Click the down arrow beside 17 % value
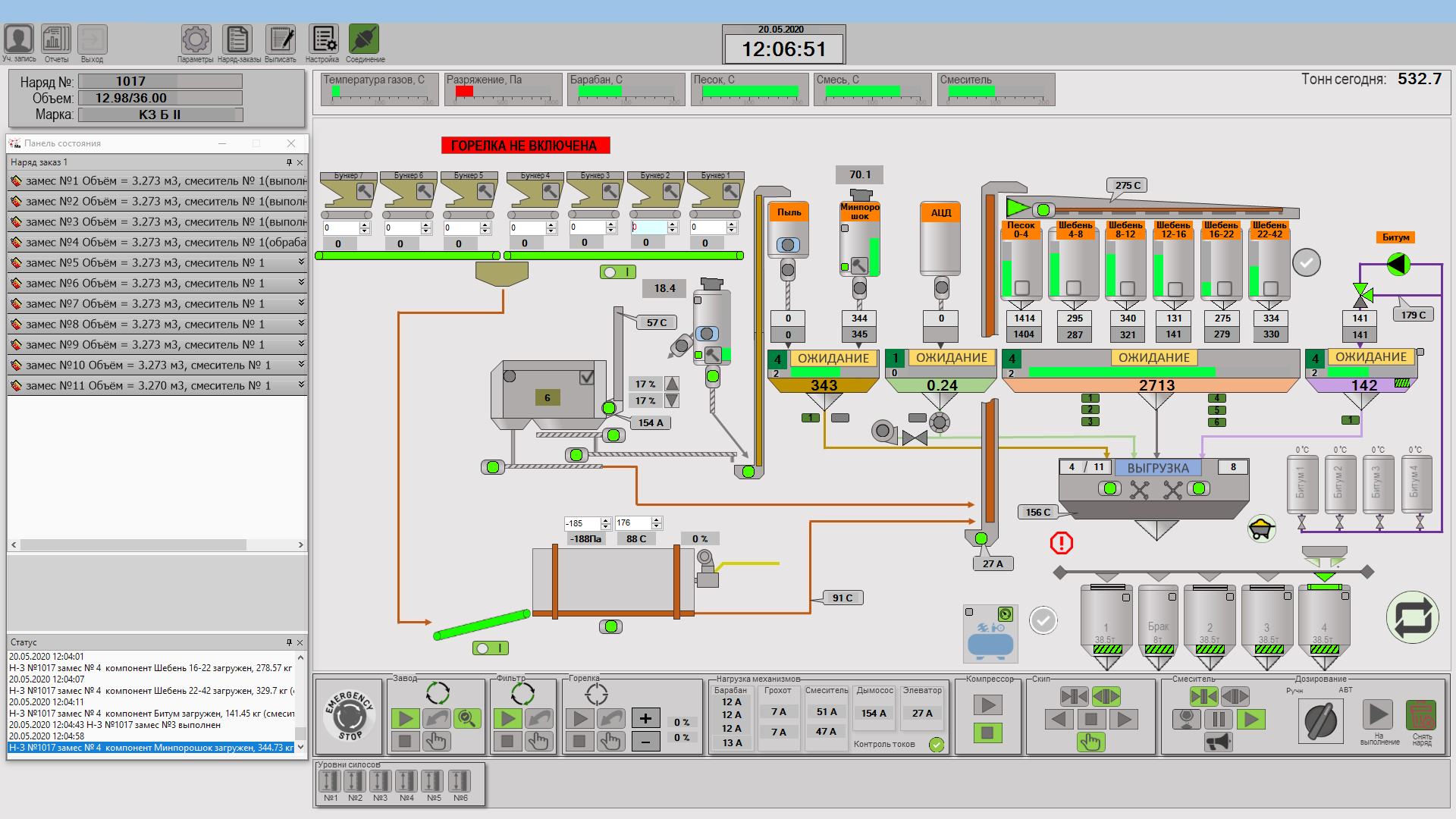The image size is (1456, 819). pyautogui.click(x=672, y=400)
